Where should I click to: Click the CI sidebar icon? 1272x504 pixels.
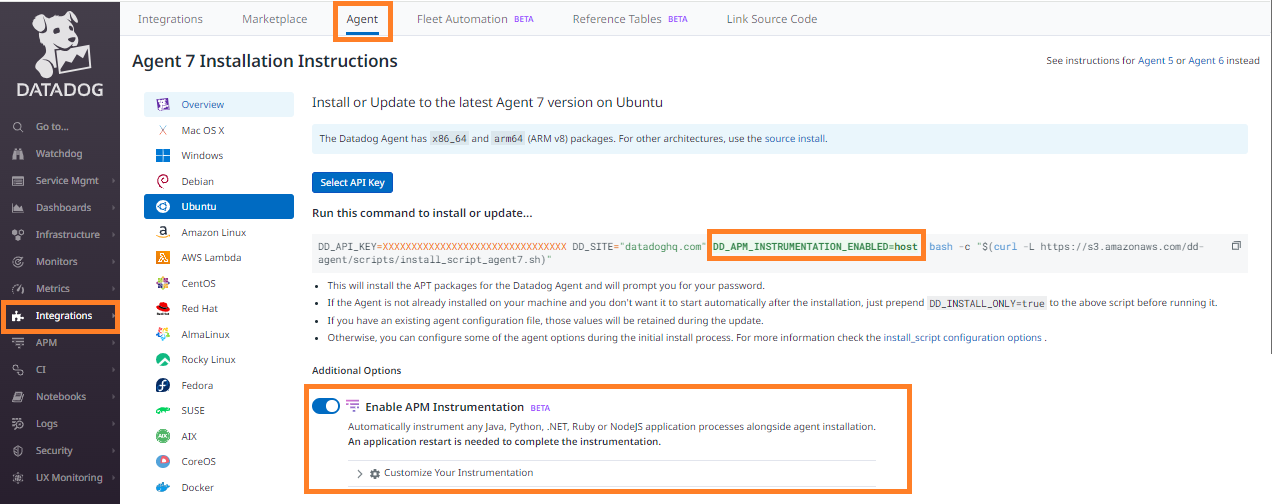(x=17, y=370)
